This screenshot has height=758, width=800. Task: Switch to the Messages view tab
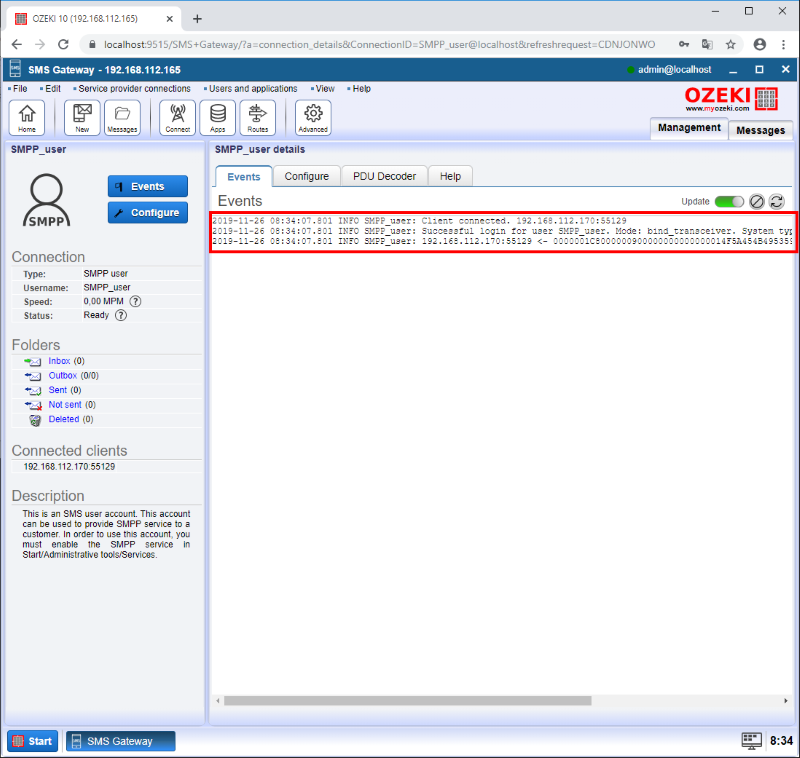[x=760, y=131]
